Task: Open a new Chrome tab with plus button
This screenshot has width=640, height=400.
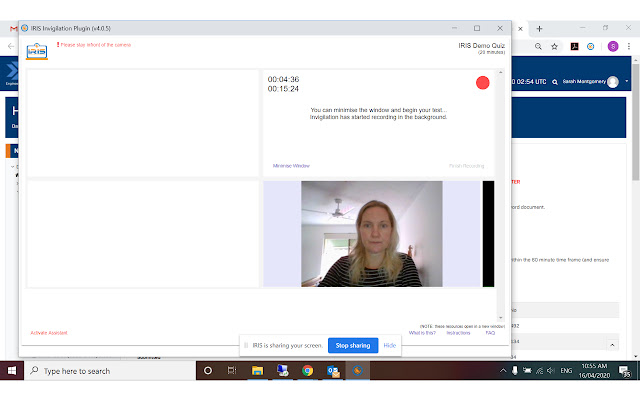Action: [x=539, y=29]
